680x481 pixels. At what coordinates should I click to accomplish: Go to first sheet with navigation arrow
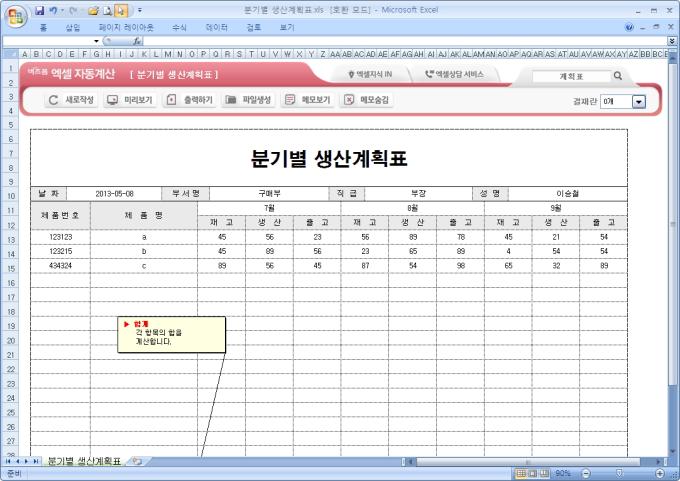8,461
